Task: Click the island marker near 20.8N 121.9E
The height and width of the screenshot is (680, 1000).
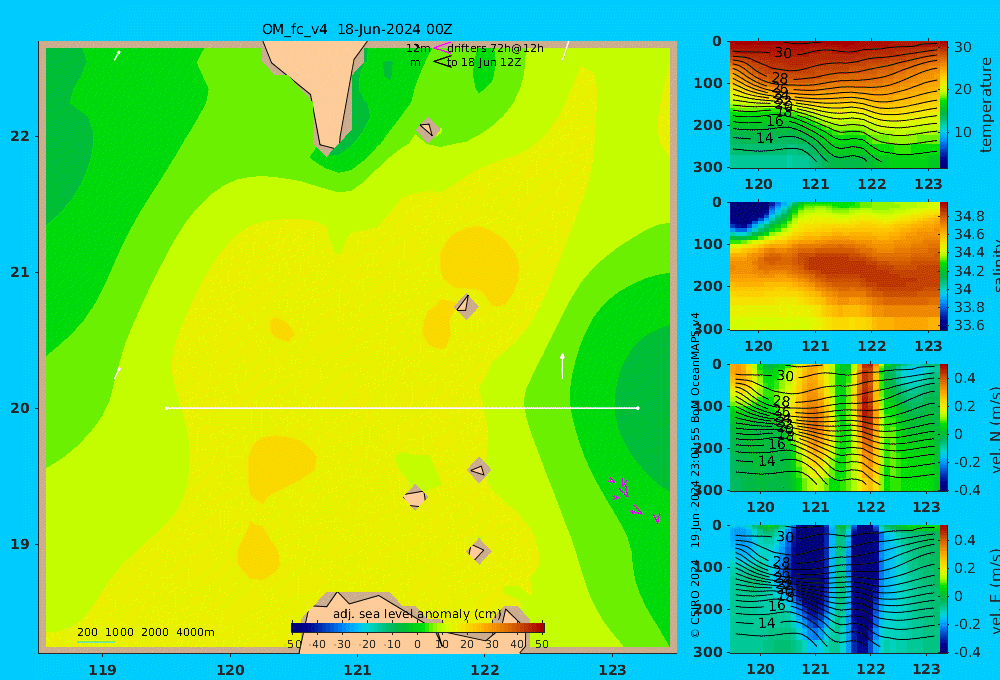Action: click(x=466, y=306)
